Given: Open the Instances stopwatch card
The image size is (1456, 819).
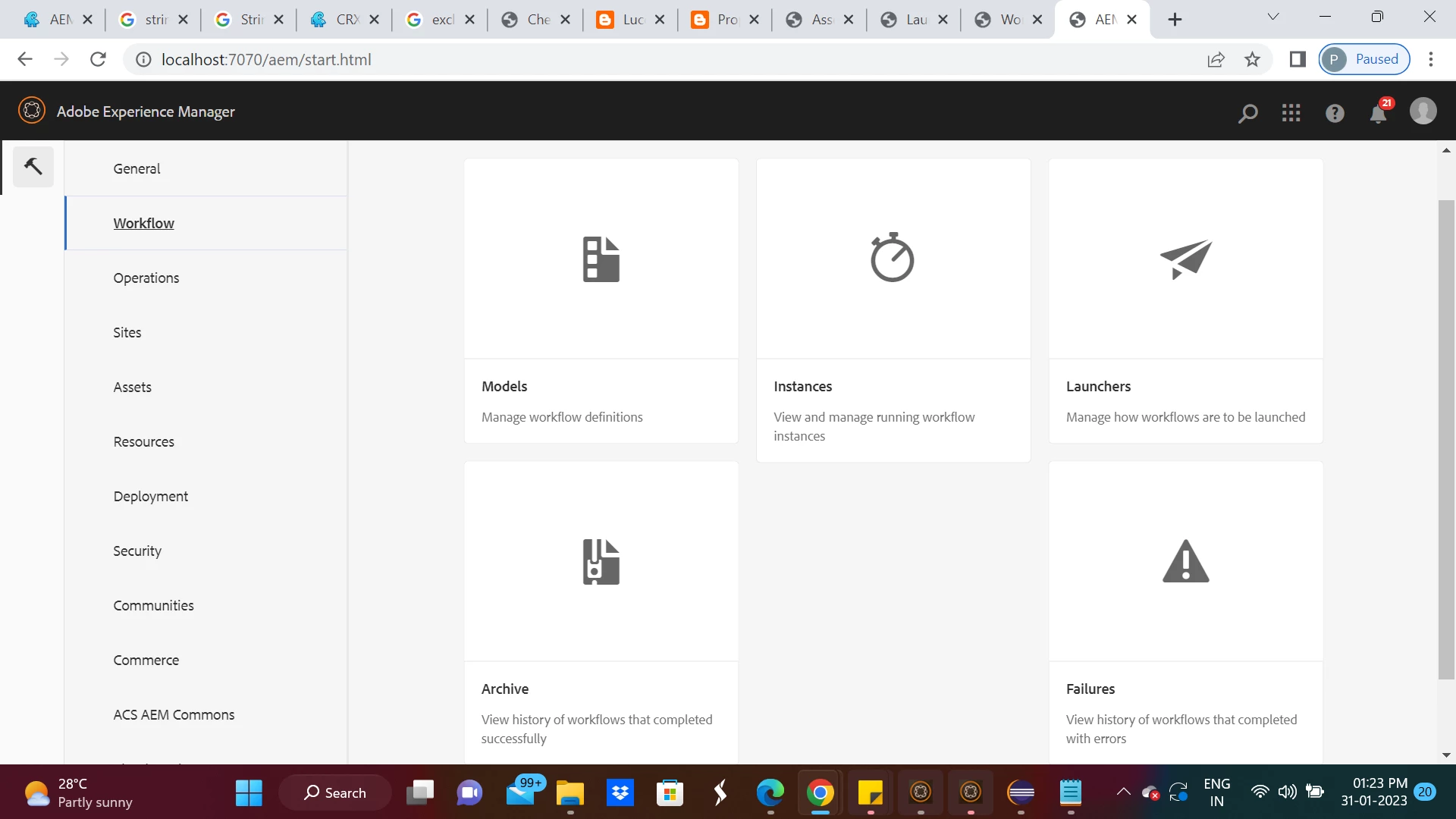Looking at the screenshot, I should (893, 309).
